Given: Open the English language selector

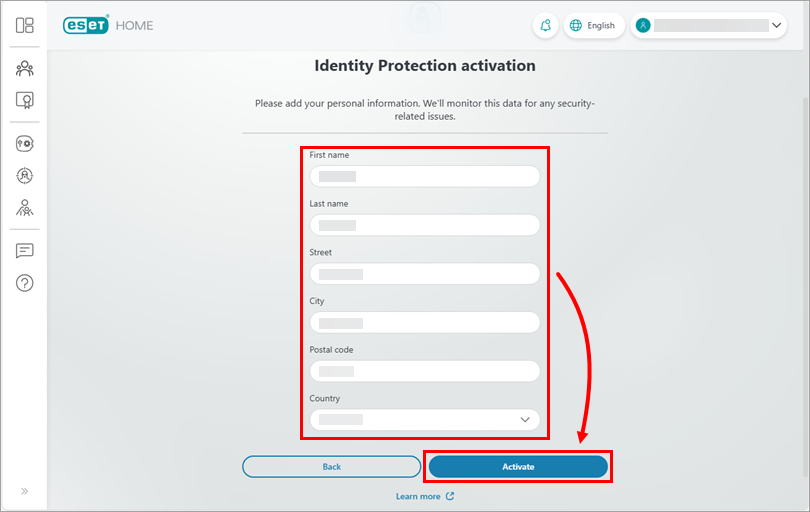Looking at the screenshot, I should pos(593,26).
